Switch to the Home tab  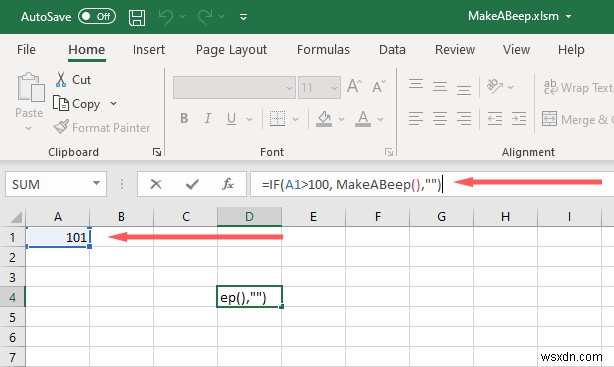[87, 49]
